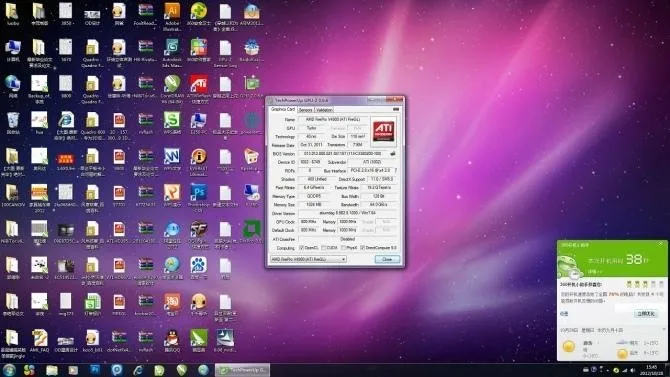Toggle the OpenCL checkbox in GPU-Z
The width and height of the screenshot is (670, 377).
click(302, 248)
